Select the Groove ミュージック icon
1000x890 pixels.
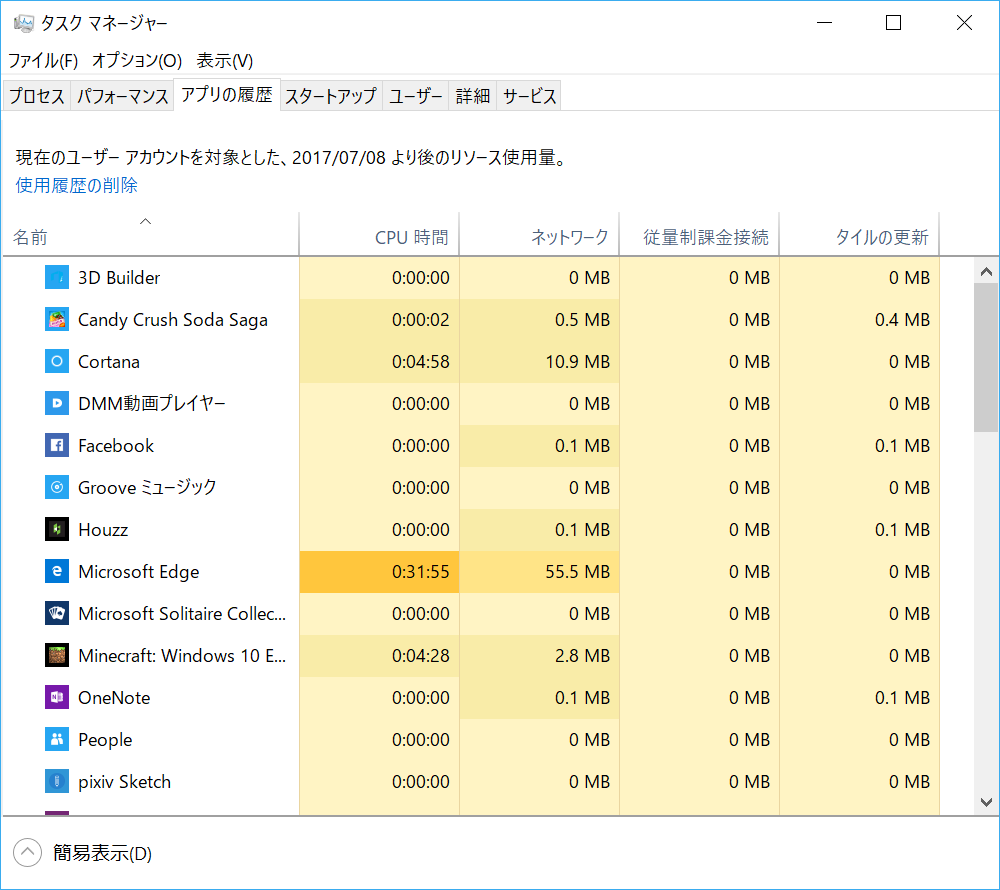click(57, 488)
